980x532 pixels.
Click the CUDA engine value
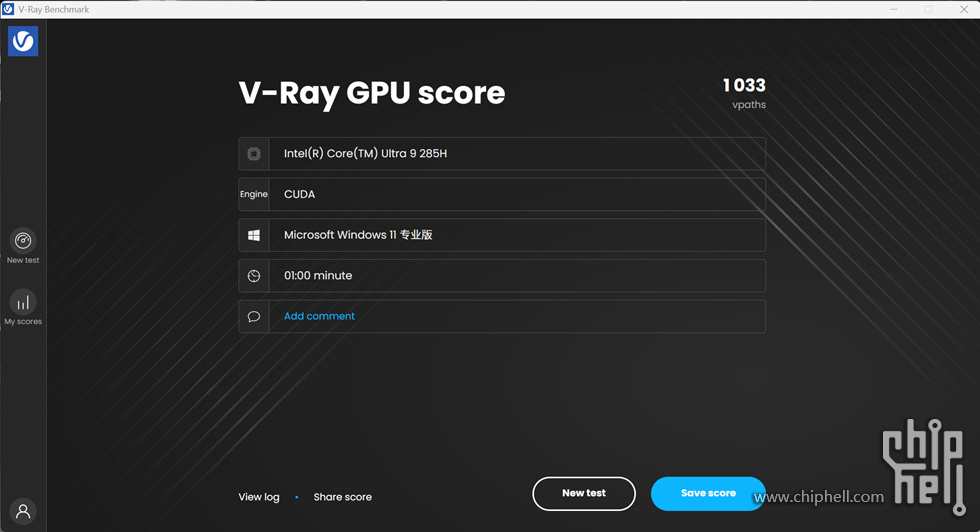299,194
